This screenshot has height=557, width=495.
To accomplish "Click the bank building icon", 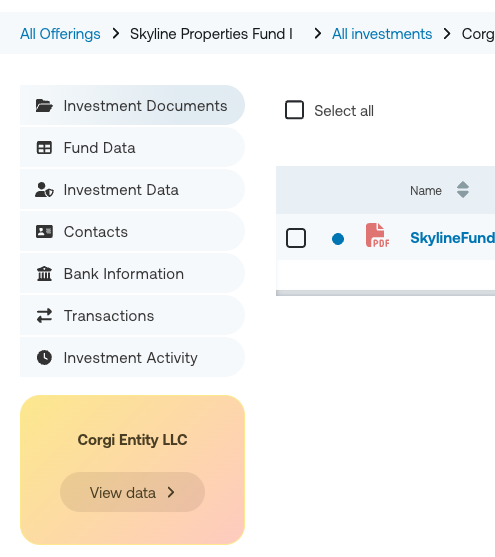I will tap(44, 274).
